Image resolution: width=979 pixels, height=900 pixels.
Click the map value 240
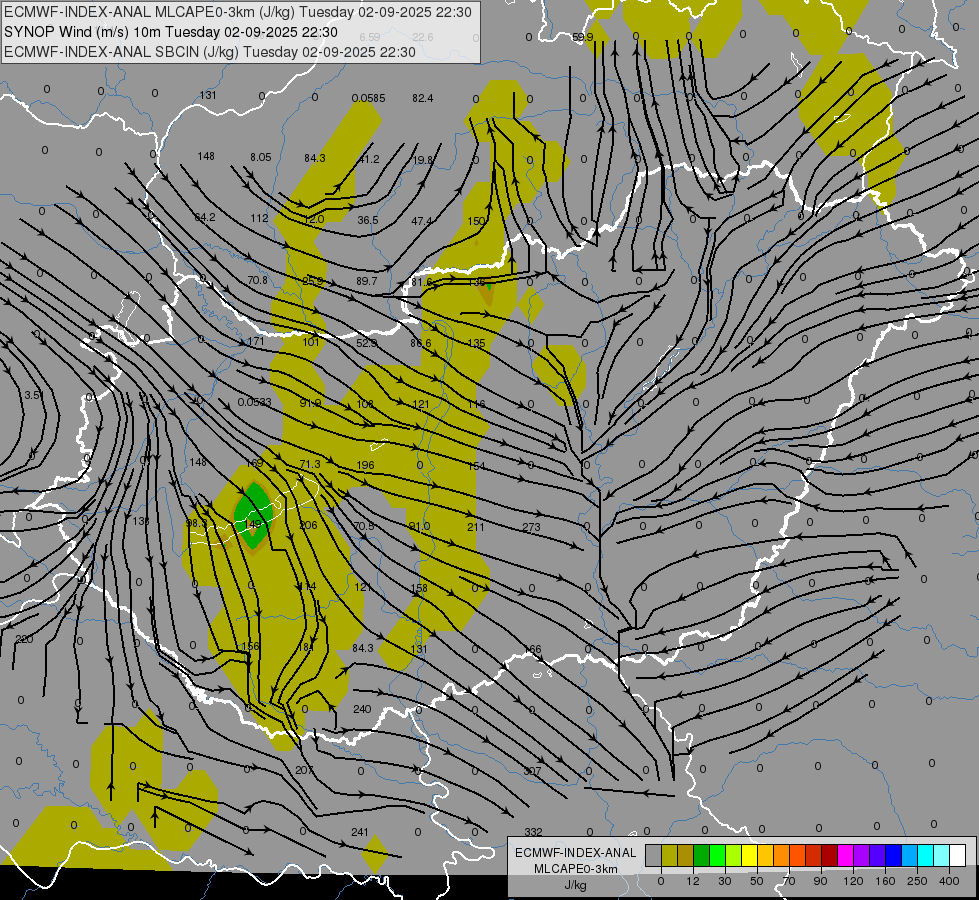pos(362,709)
